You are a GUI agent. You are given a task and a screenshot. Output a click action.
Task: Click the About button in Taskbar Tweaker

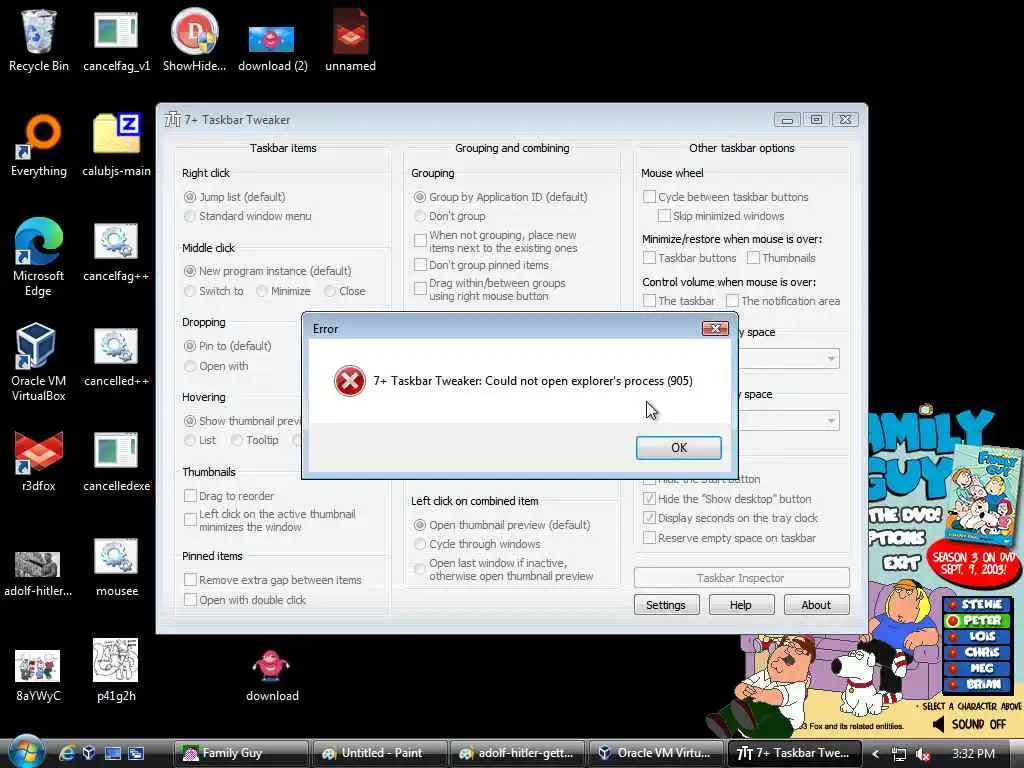(816, 605)
